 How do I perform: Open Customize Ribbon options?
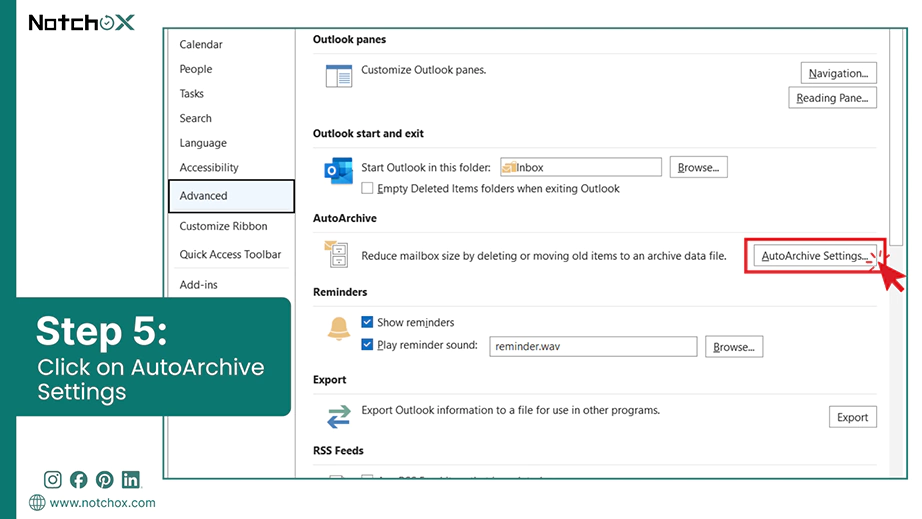(x=223, y=226)
